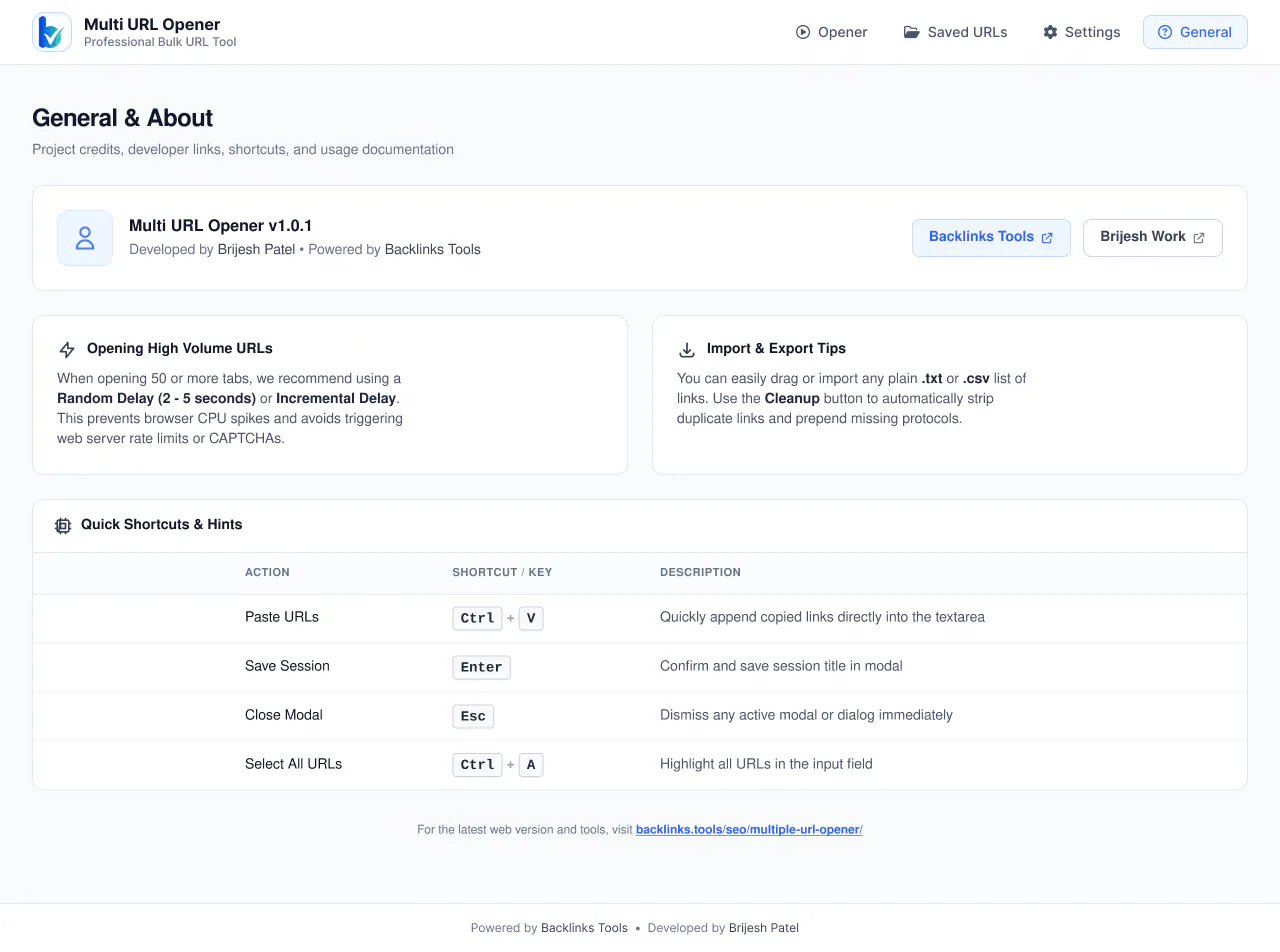1280x952 pixels.
Task: Click the gear icon in the navigation bar
Action: tap(1050, 32)
